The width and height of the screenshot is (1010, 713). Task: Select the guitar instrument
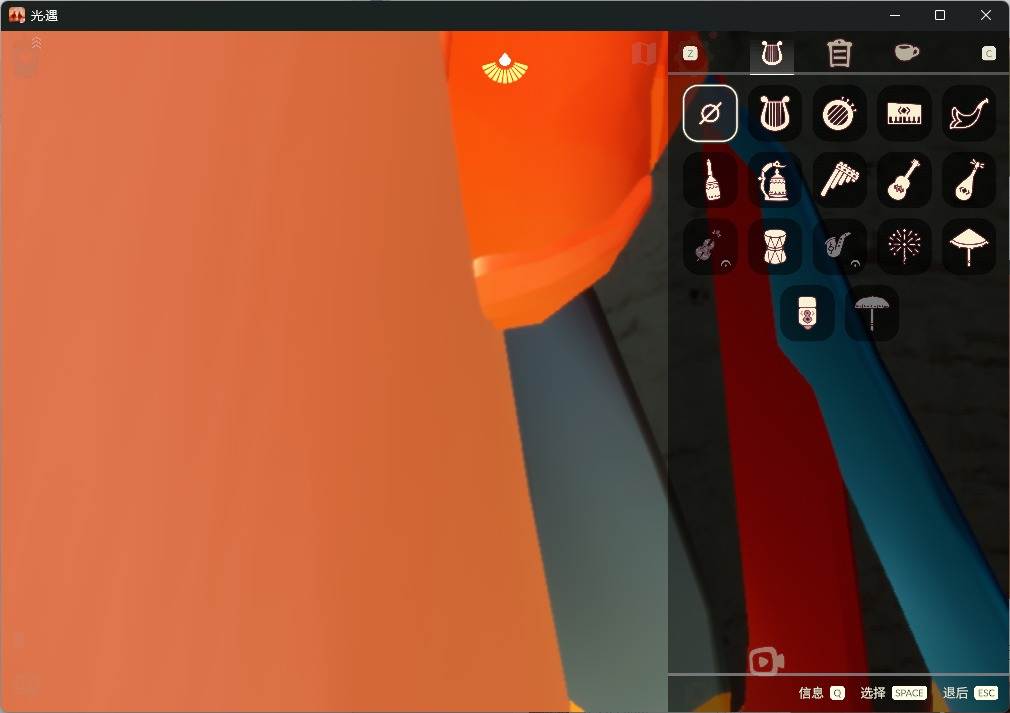(904, 180)
